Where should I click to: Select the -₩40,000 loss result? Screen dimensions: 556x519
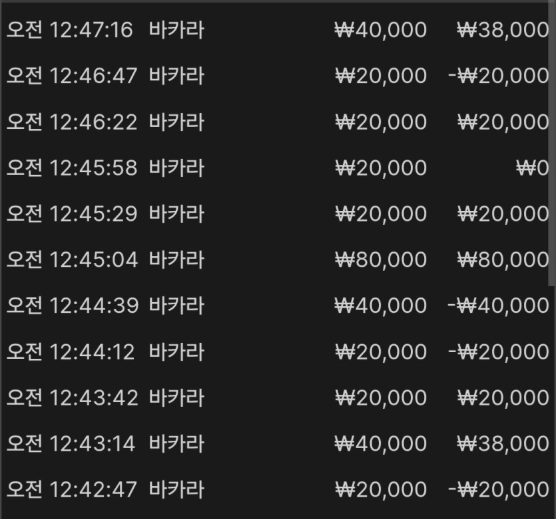pos(498,306)
